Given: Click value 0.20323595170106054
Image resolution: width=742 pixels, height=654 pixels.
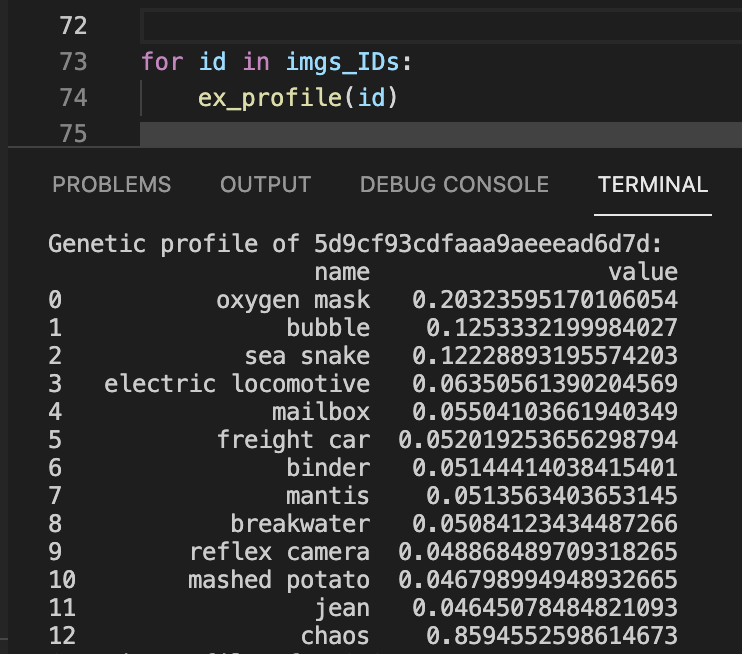Looking at the screenshot, I should pyautogui.click(x=545, y=300).
